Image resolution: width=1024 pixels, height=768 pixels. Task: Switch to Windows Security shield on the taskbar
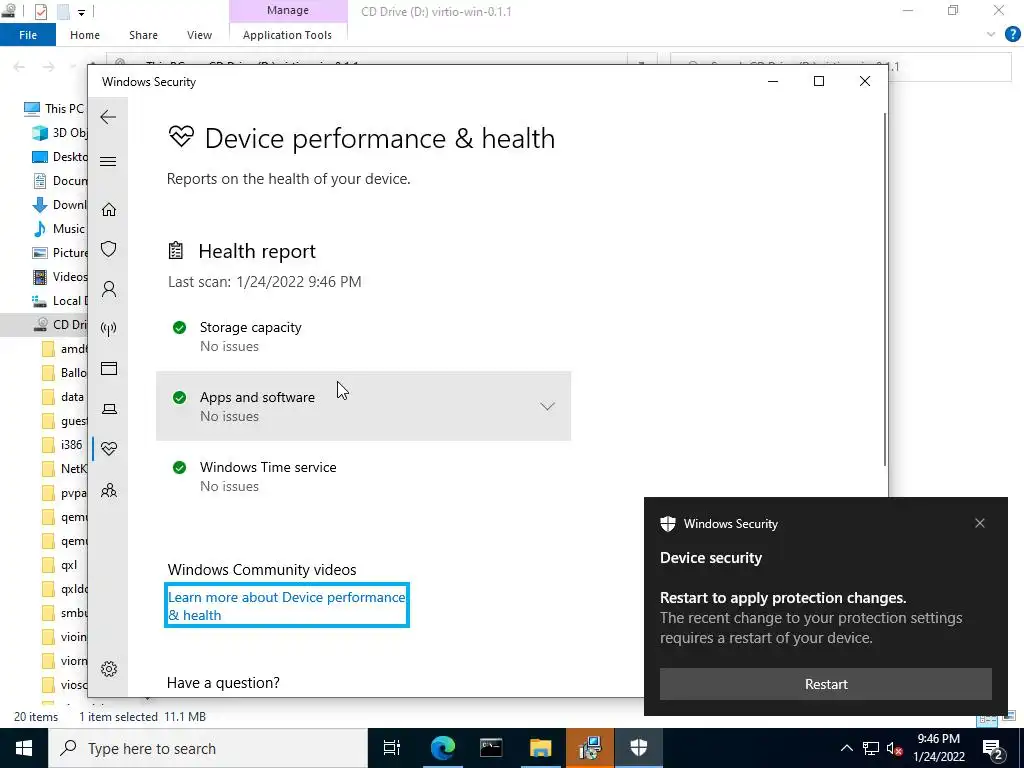click(639, 748)
